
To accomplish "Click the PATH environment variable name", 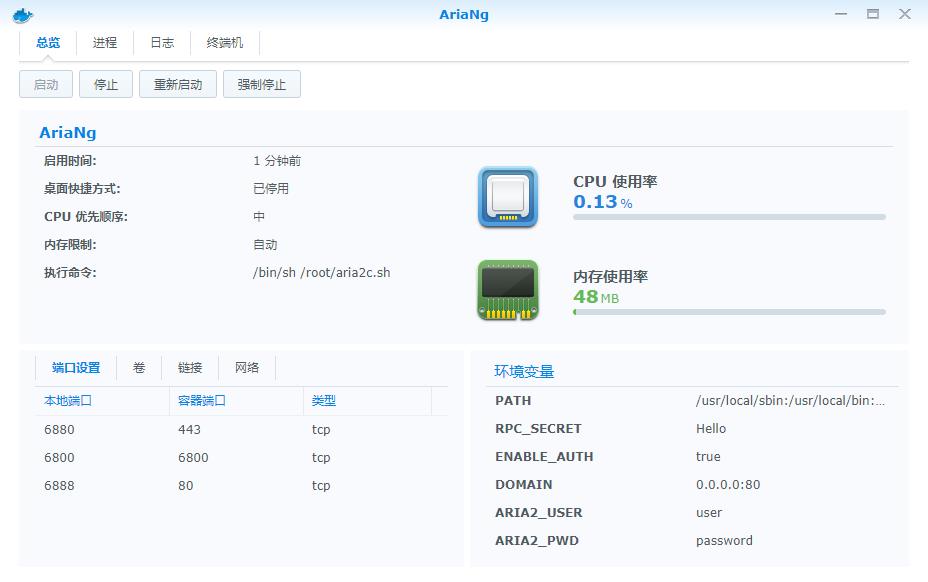I will (x=513, y=401).
